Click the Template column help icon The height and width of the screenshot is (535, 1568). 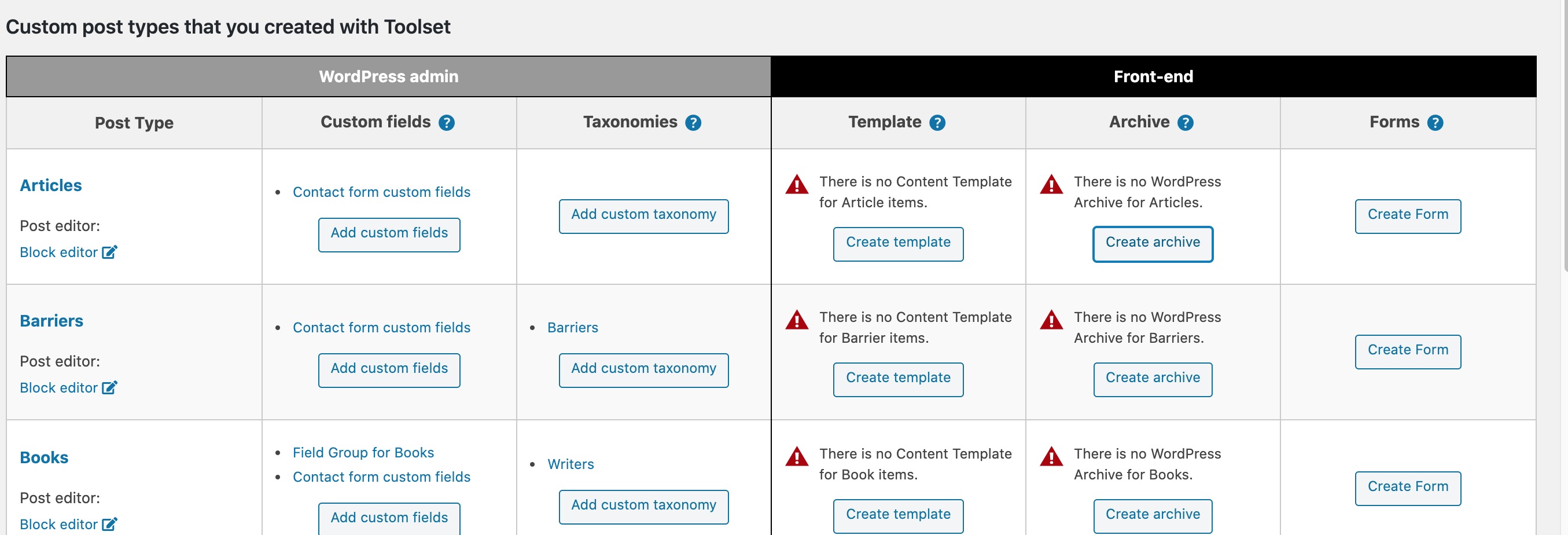(x=937, y=123)
